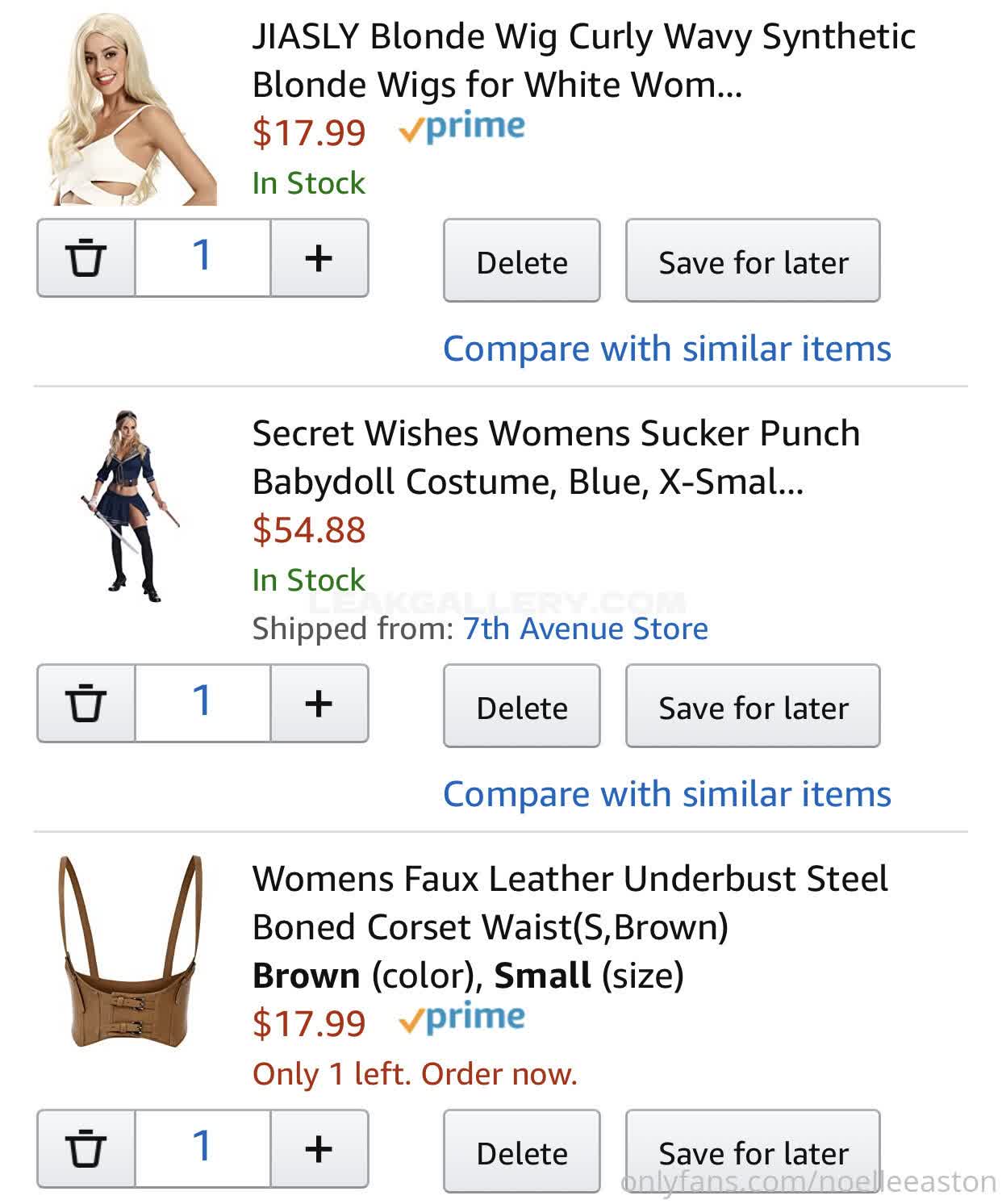Image resolution: width=1002 pixels, height=1204 pixels.
Task: Select quantity field of blonde wig
Action: click(202, 258)
